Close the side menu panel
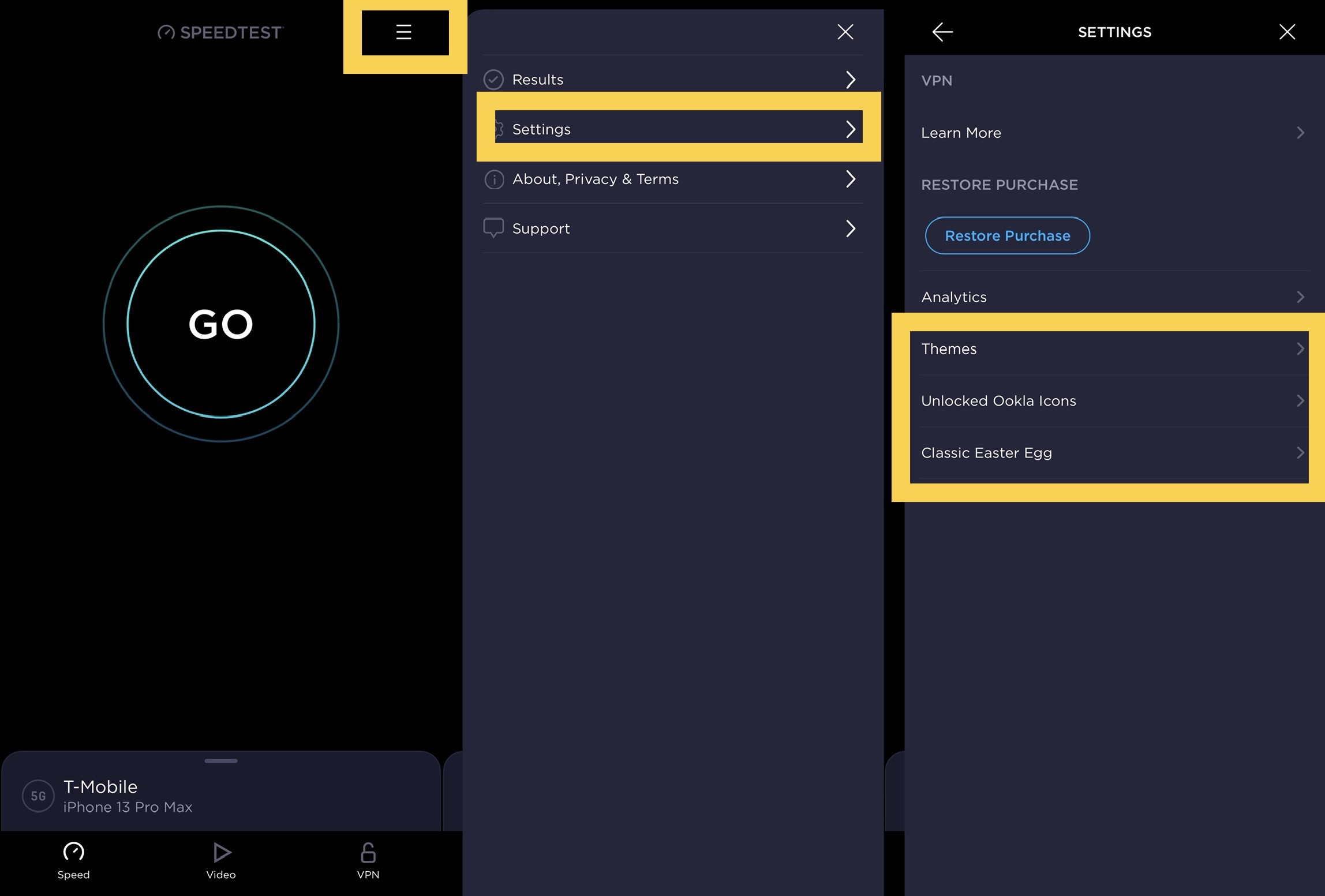 coord(845,32)
